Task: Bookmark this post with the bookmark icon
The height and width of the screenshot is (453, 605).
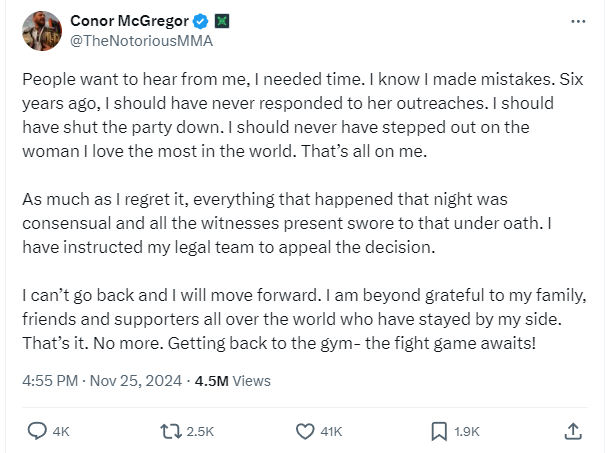Action: (x=438, y=431)
